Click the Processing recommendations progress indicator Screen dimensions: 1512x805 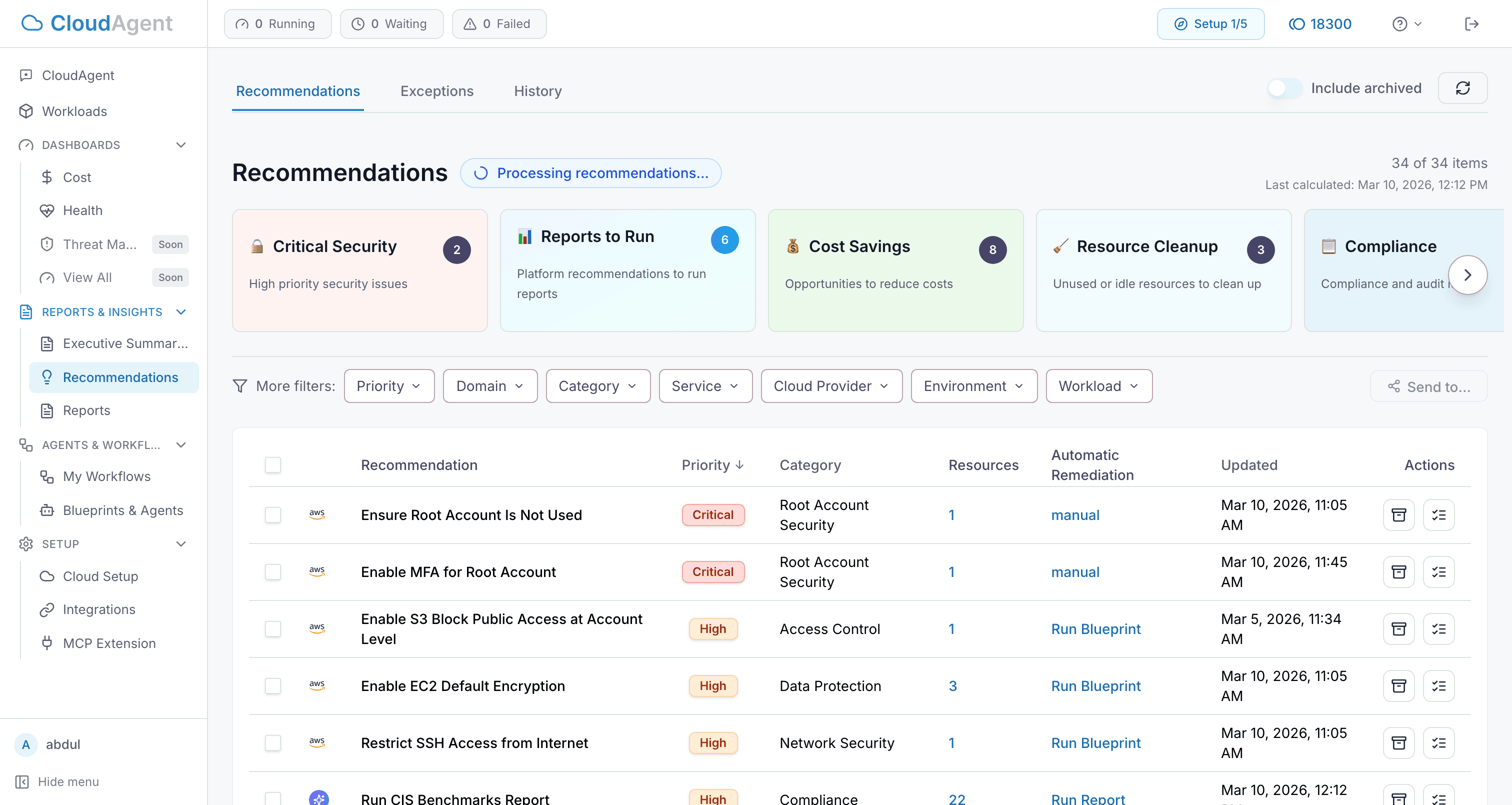590,172
